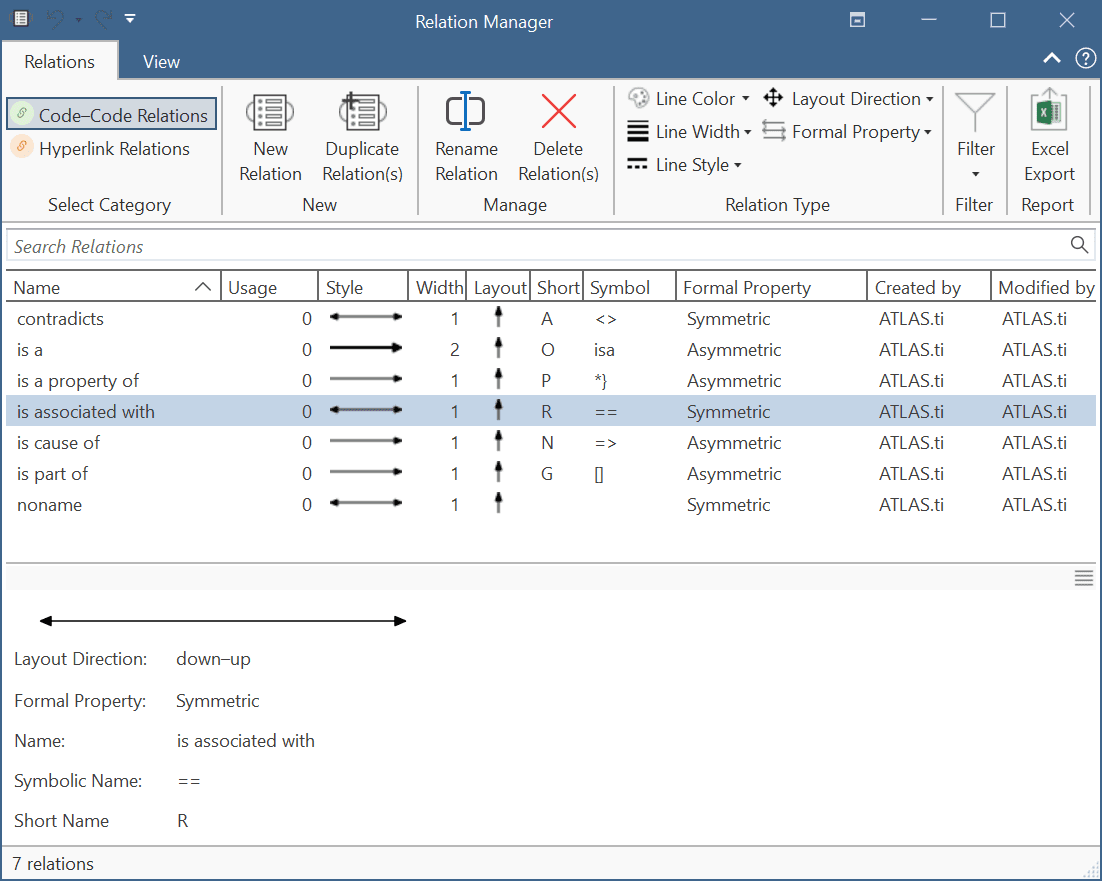Collapse the ribbon with the up chevron
Screen dimensions: 1102x881
pos(1051,58)
